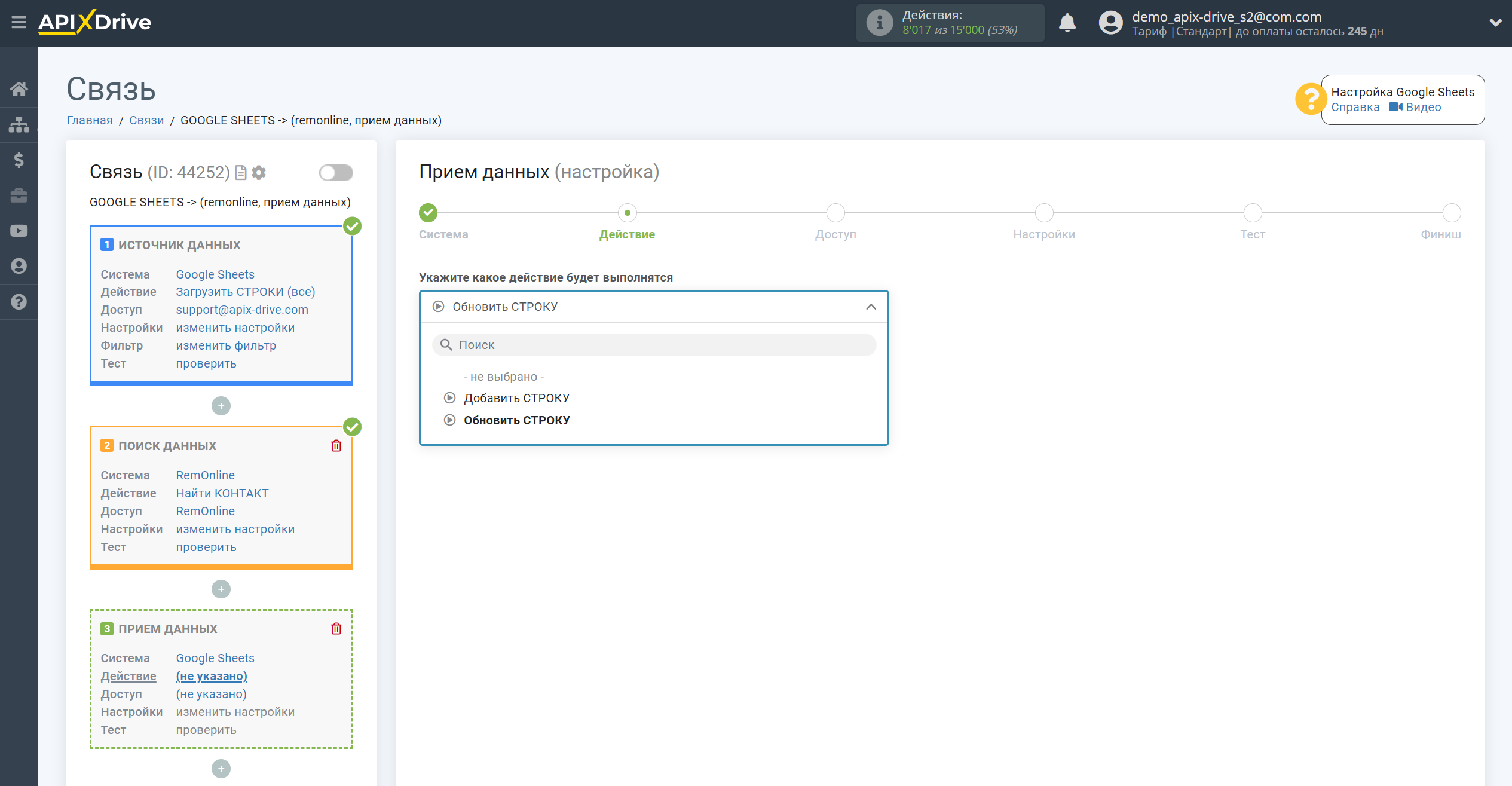
Task: Click the actions info icon
Action: (879, 23)
